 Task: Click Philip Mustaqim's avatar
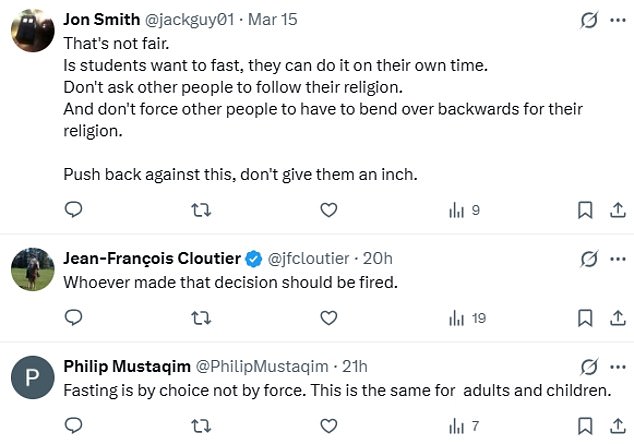coord(31,377)
